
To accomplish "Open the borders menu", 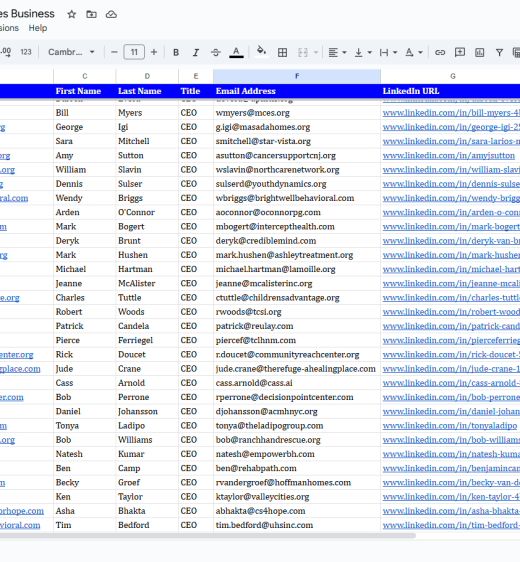I will coord(282,53).
